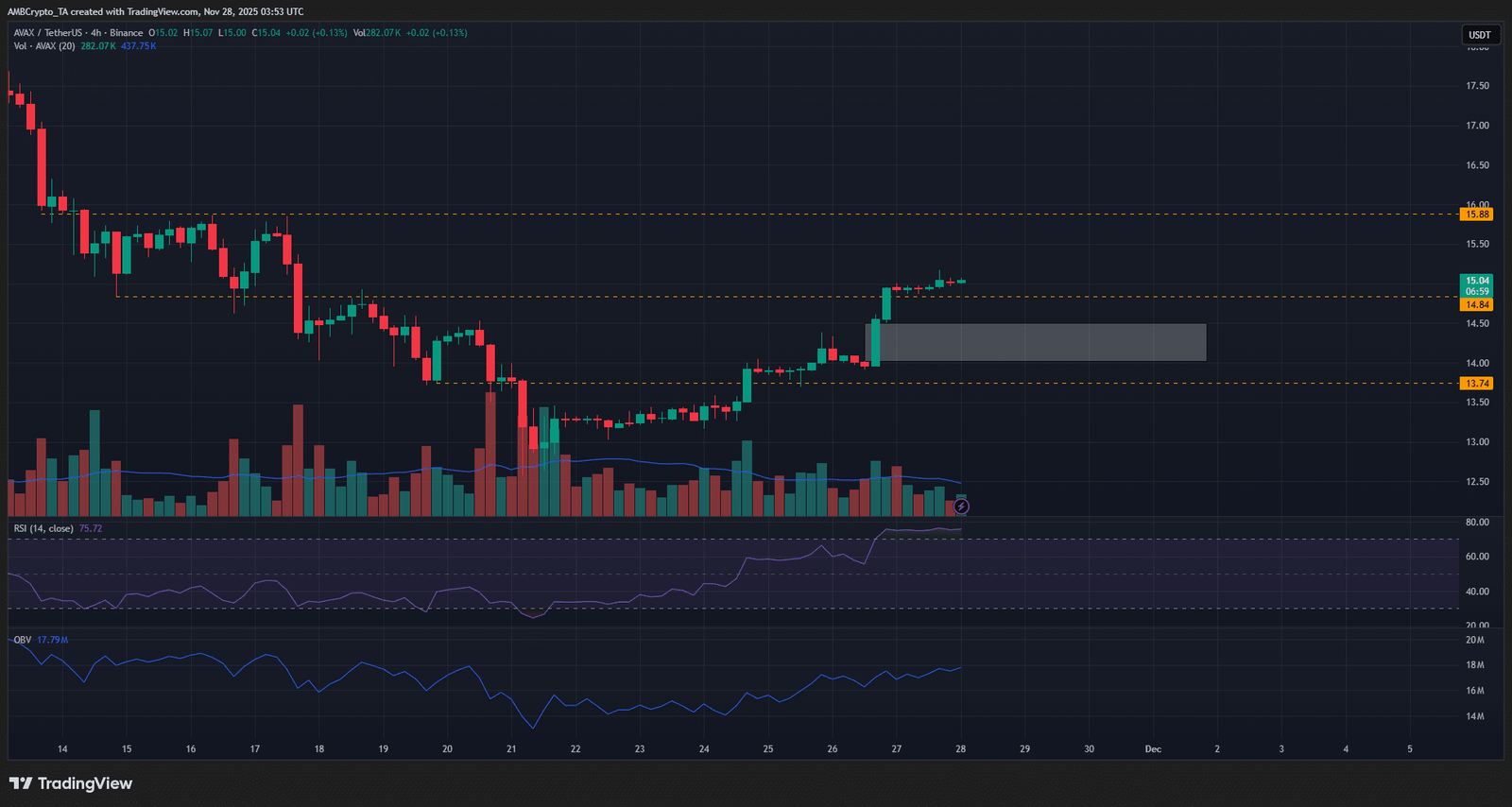The height and width of the screenshot is (807, 1512).
Task: Open the AVAX / TetherUS symbol legend
Action: 47,33
